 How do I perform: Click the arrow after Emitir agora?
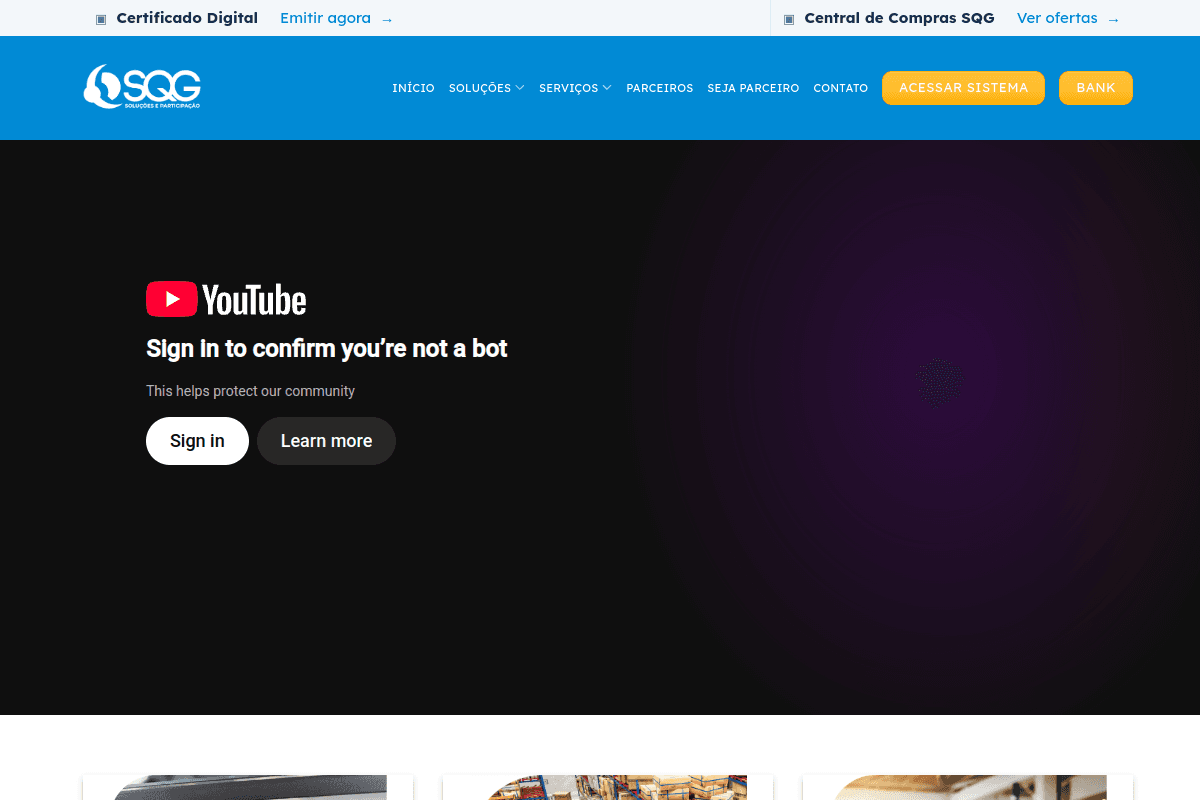point(387,19)
